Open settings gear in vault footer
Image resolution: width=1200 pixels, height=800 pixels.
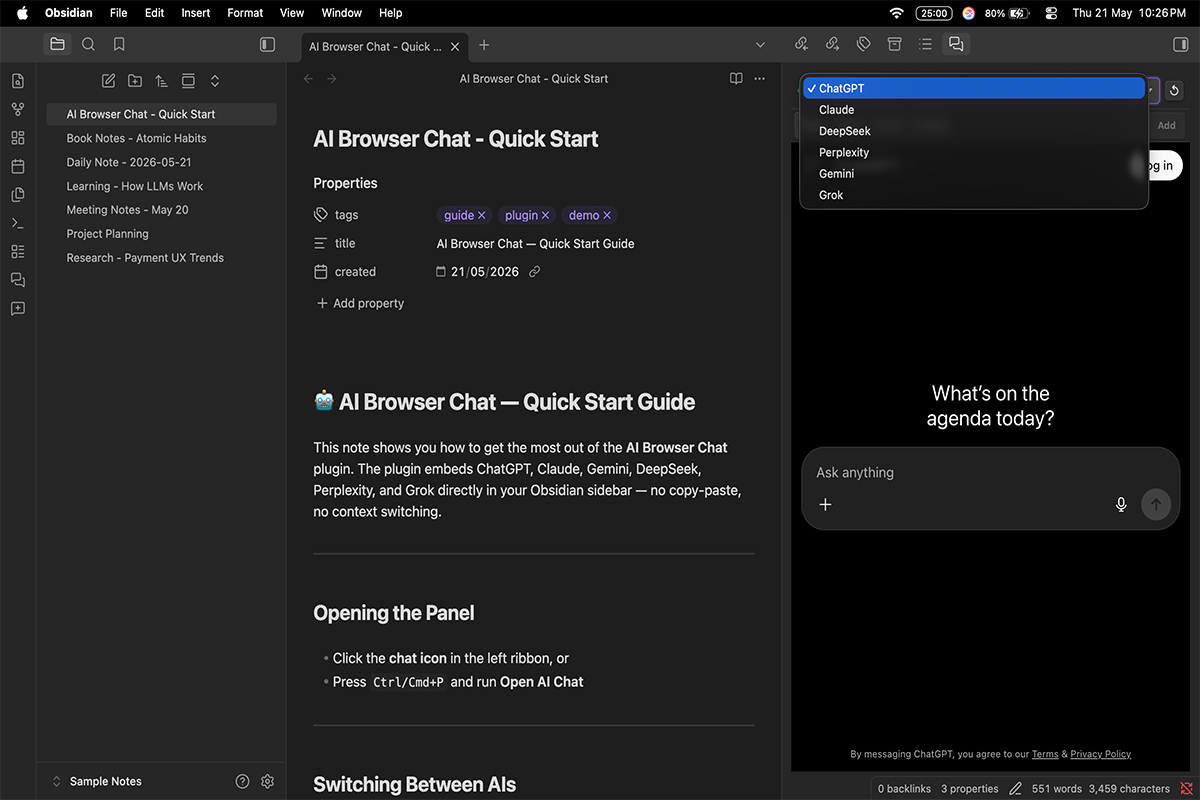[267, 781]
